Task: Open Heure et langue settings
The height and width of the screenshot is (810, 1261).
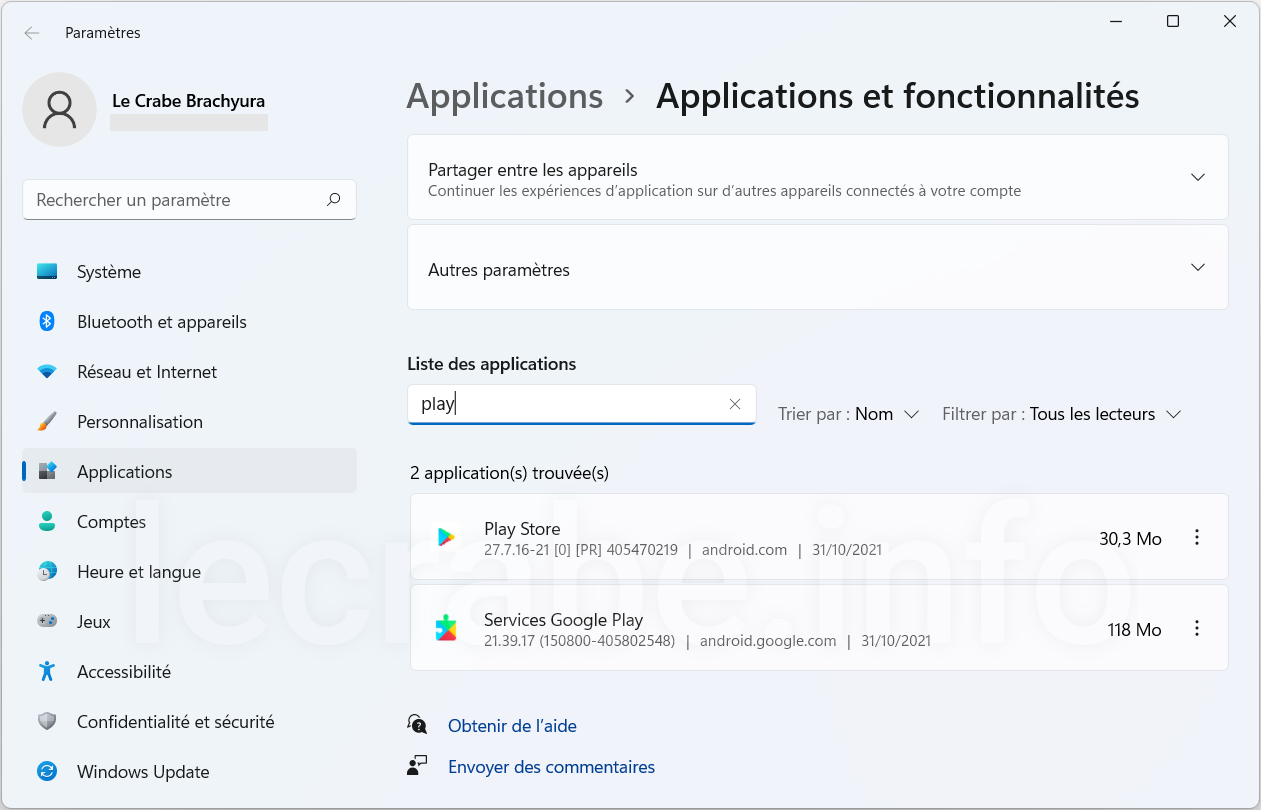Action: click(189, 572)
